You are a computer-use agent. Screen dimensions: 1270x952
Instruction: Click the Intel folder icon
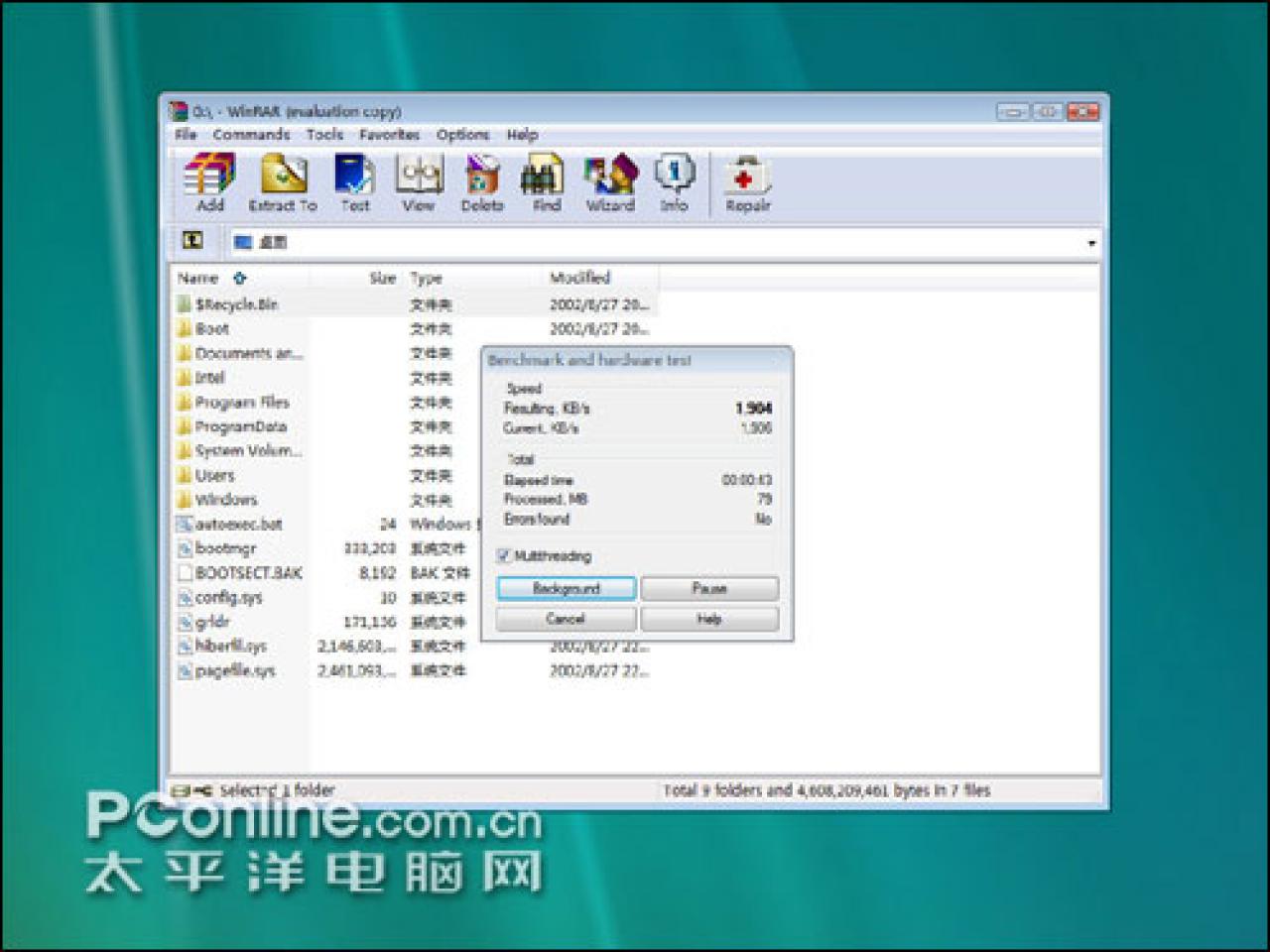click(x=185, y=378)
